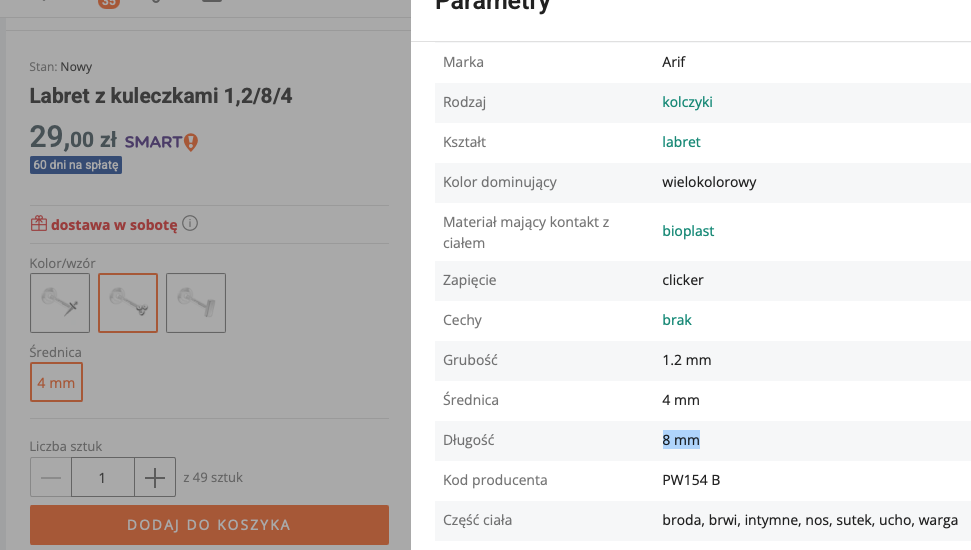Select the highlighted second variant thumbnail
The width and height of the screenshot is (971, 550).
tap(128, 303)
